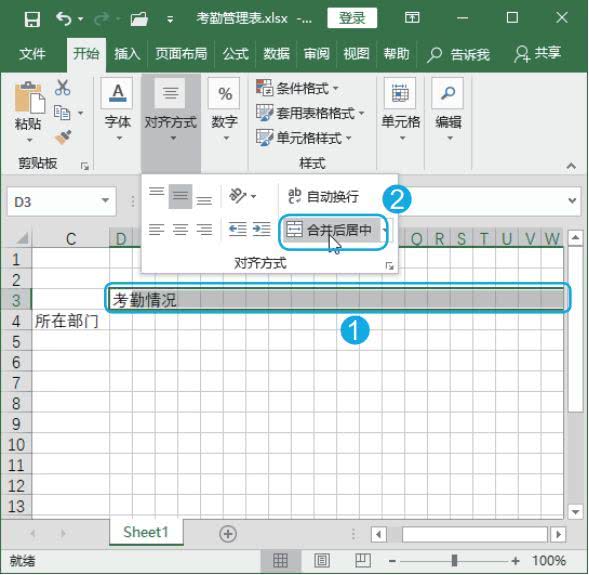Click cell containing 所在部门
Screen dimensions: 589x575
[x=71, y=321]
